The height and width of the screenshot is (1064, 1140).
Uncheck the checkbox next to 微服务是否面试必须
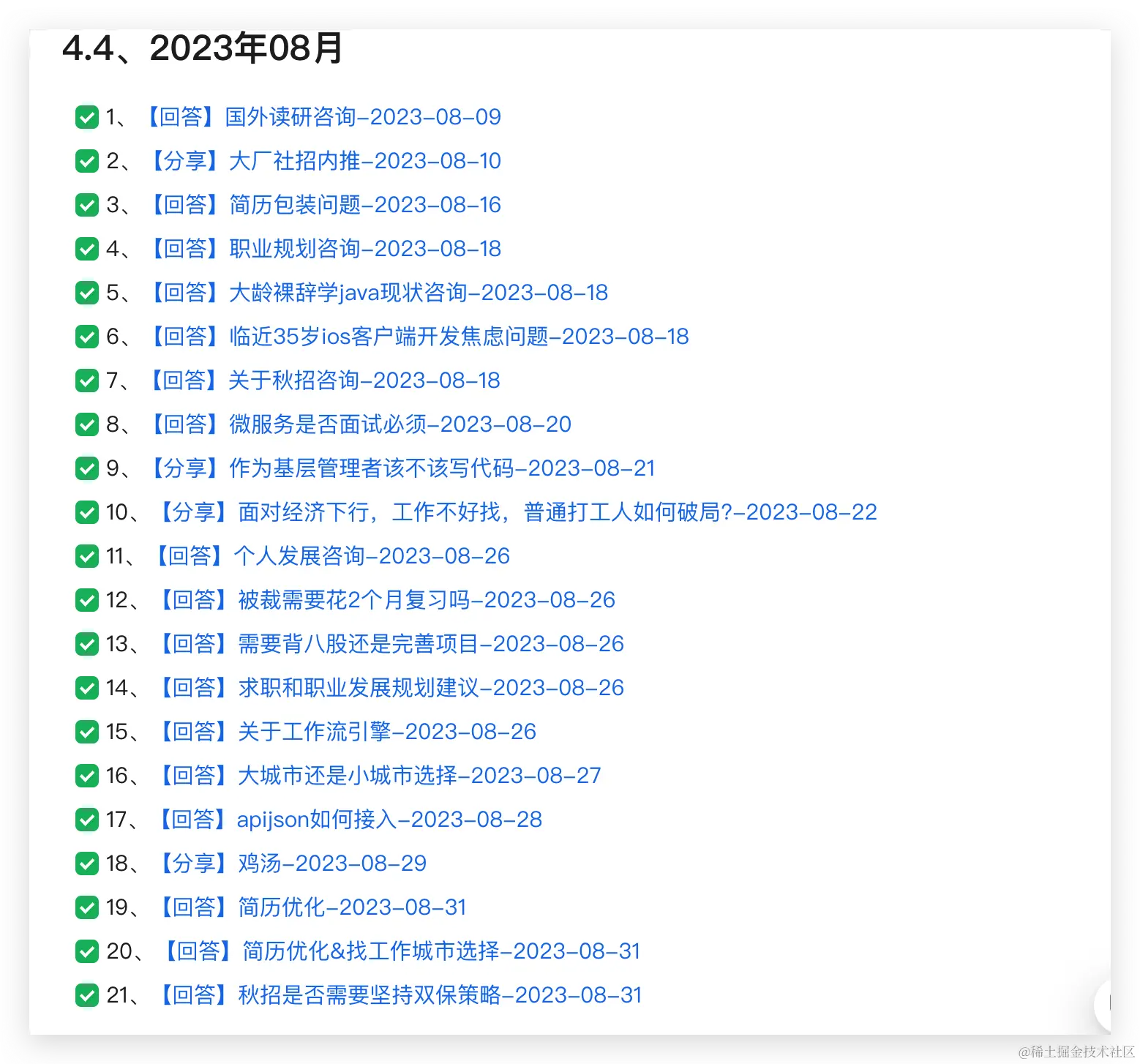(x=87, y=424)
